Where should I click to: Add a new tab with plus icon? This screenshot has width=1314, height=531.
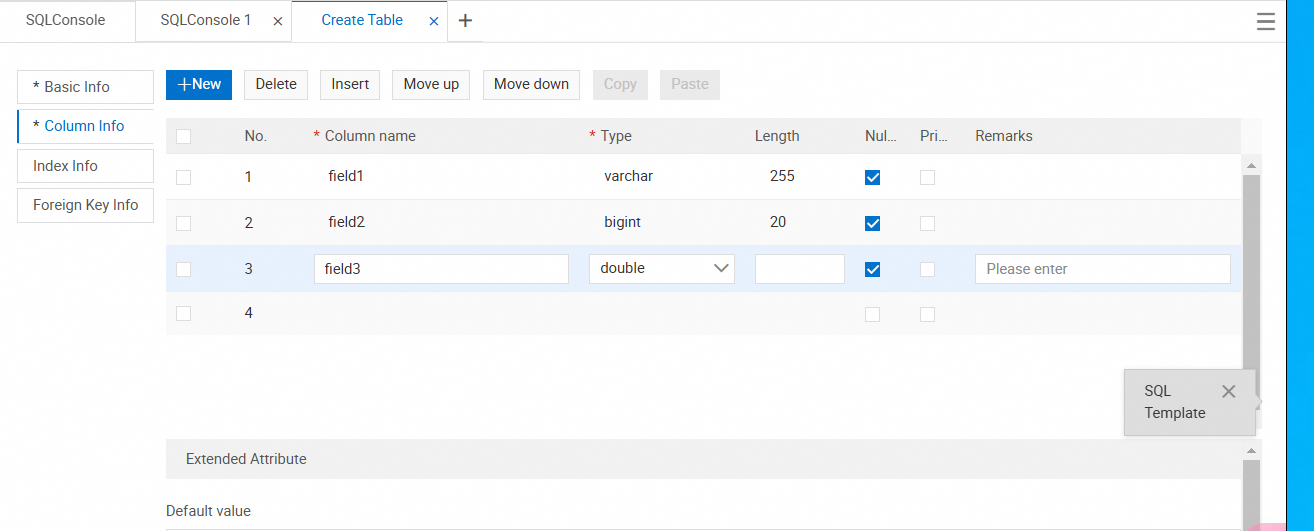click(465, 20)
